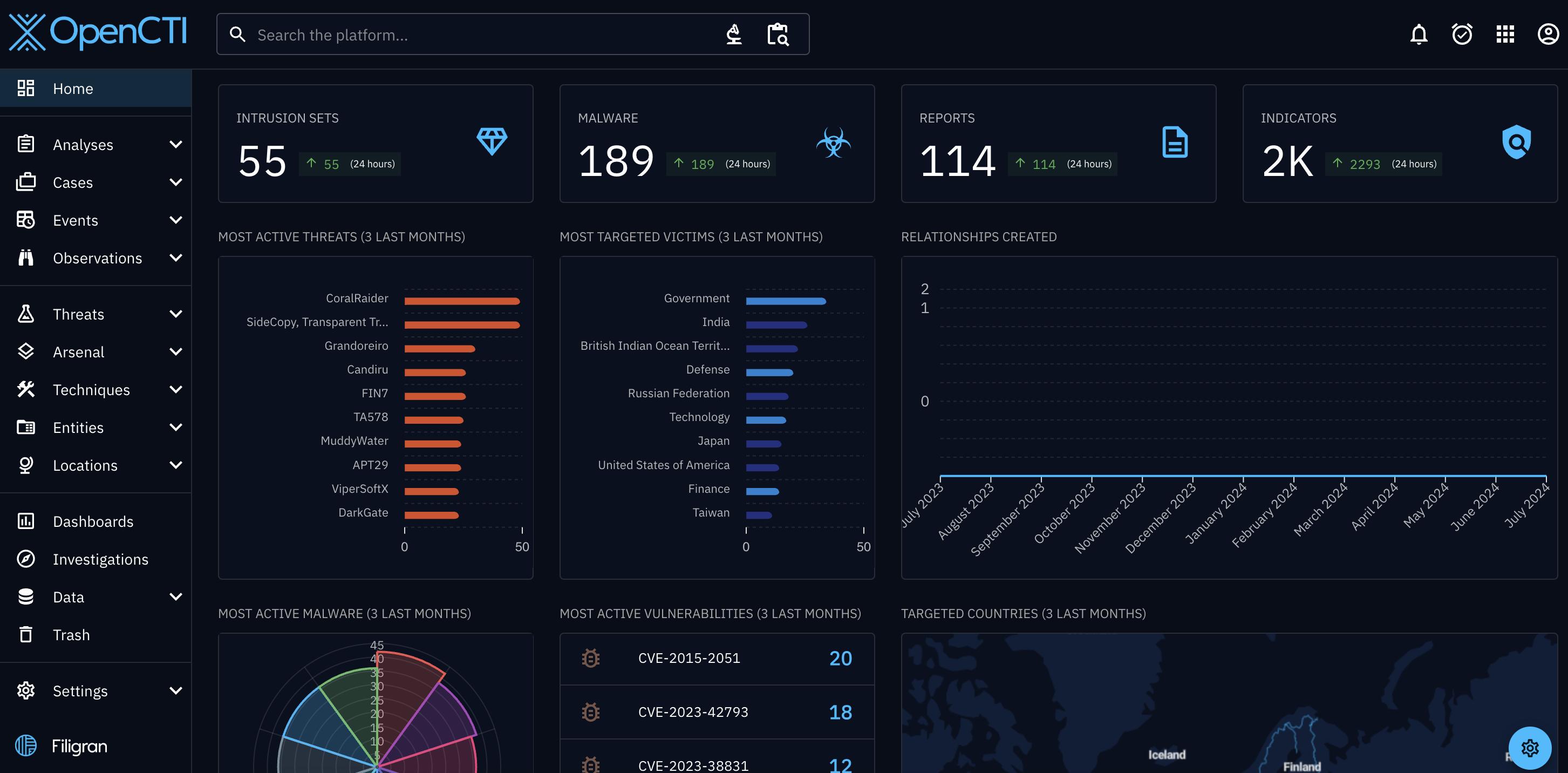Expand the Techniques menu chevron

176,389
